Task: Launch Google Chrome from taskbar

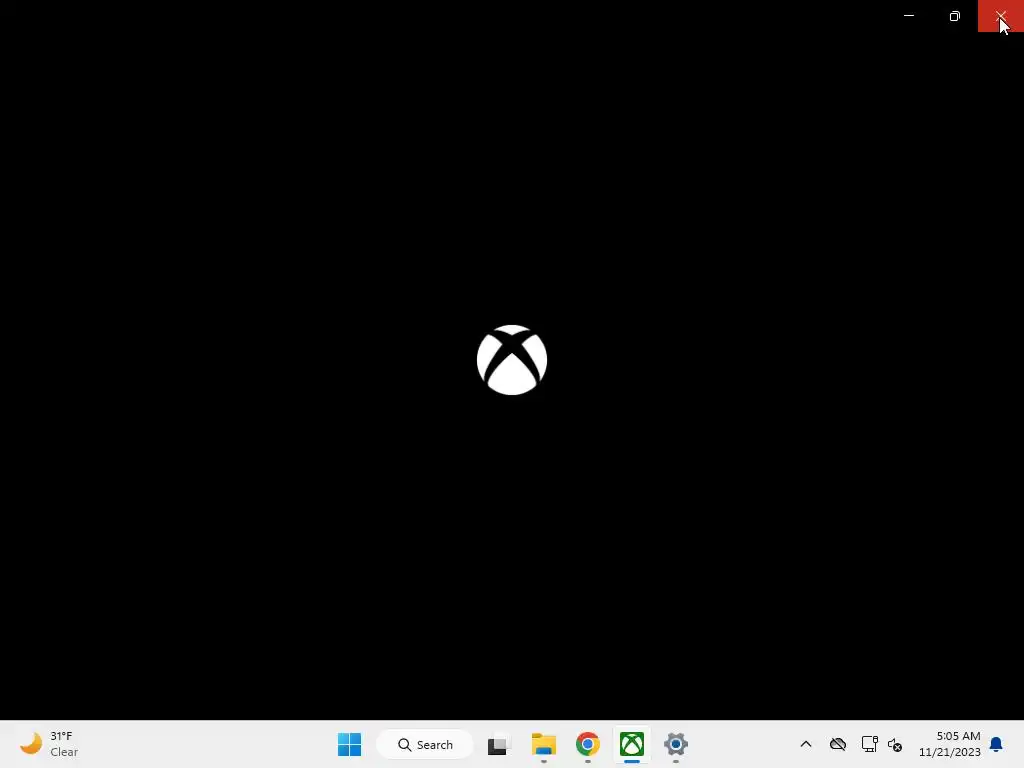Action: coord(588,744)
